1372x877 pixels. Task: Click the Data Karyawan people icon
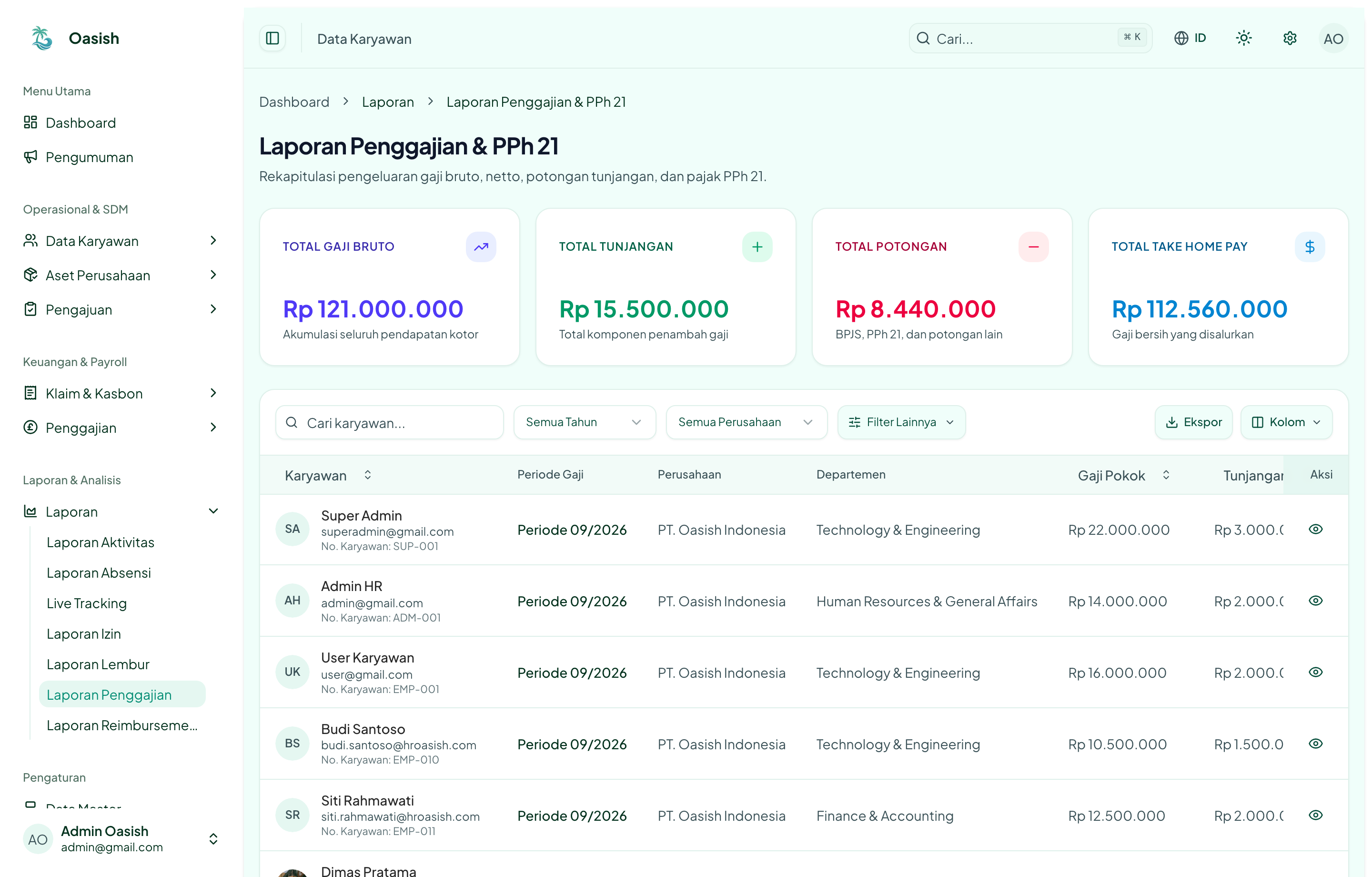tap(30, 241)
